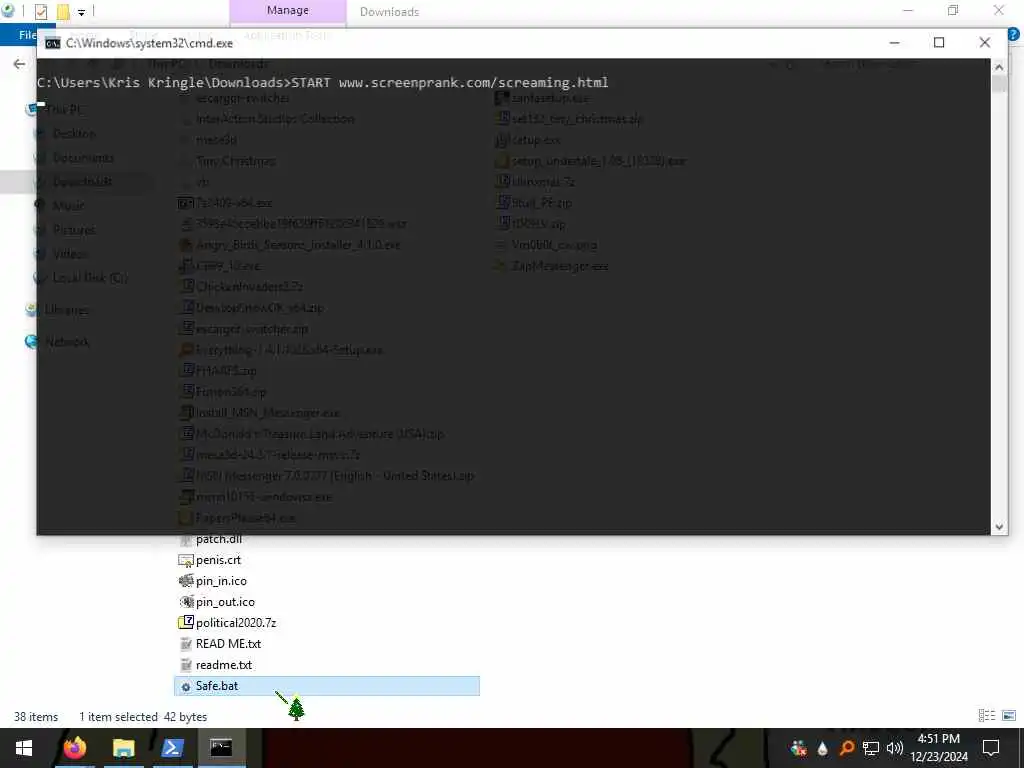
Task: Click the orange magnifier tray icon
Action: click(846, 748)
